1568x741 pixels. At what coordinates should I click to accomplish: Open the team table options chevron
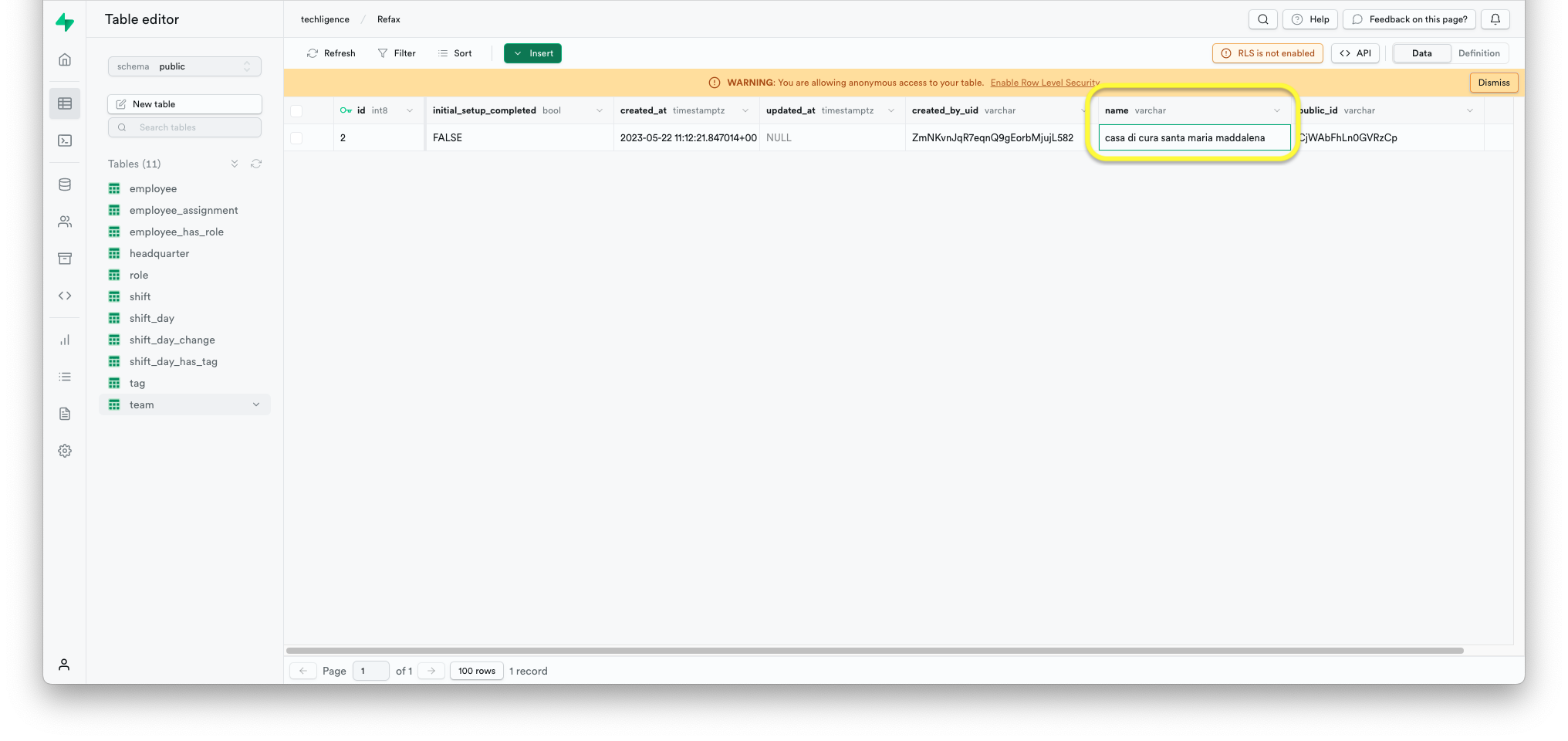256,404
